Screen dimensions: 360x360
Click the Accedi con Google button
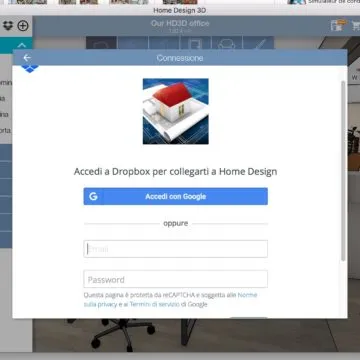click(176, 196)
